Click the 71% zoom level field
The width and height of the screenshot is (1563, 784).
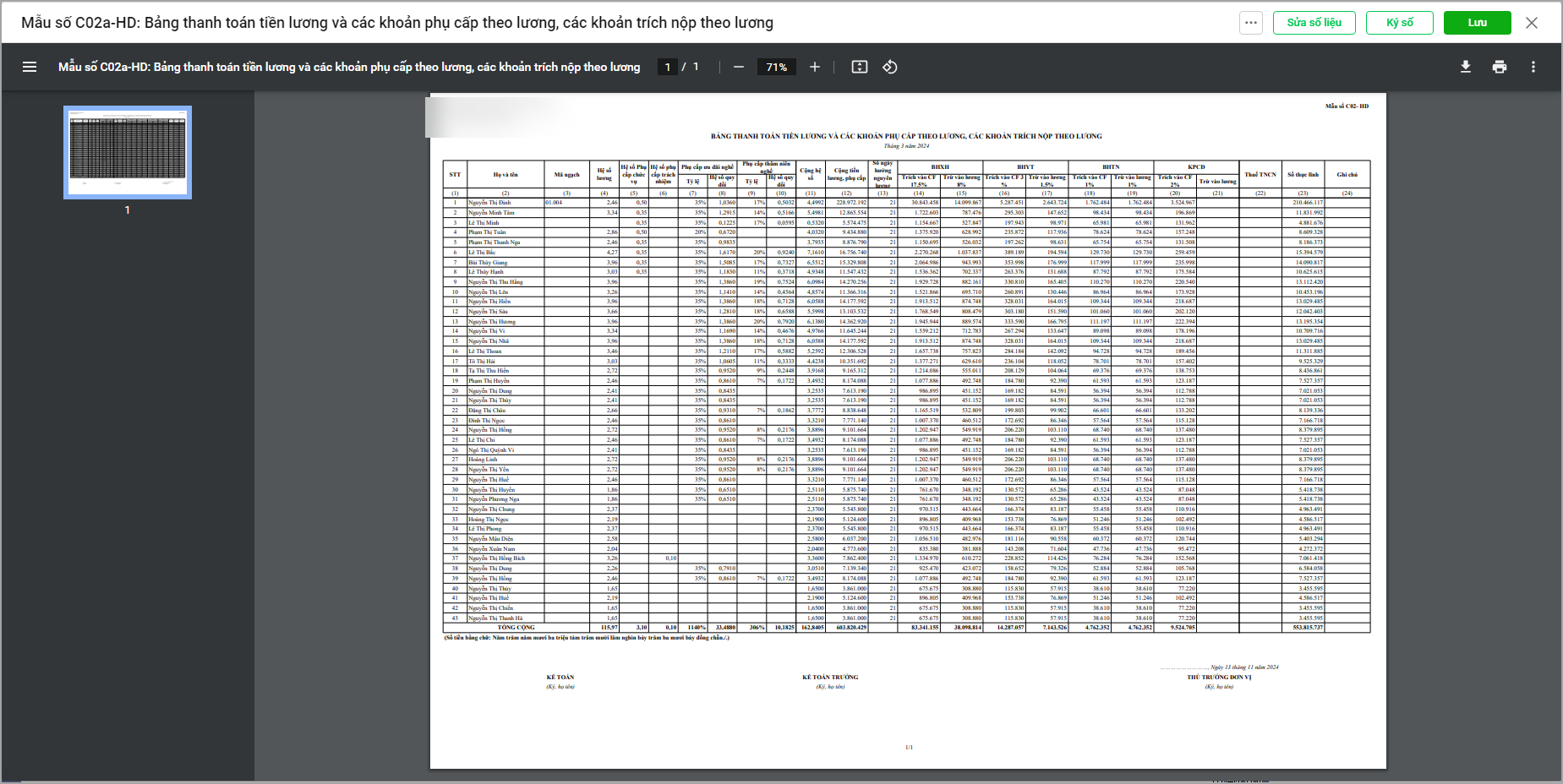pos(777,67)
